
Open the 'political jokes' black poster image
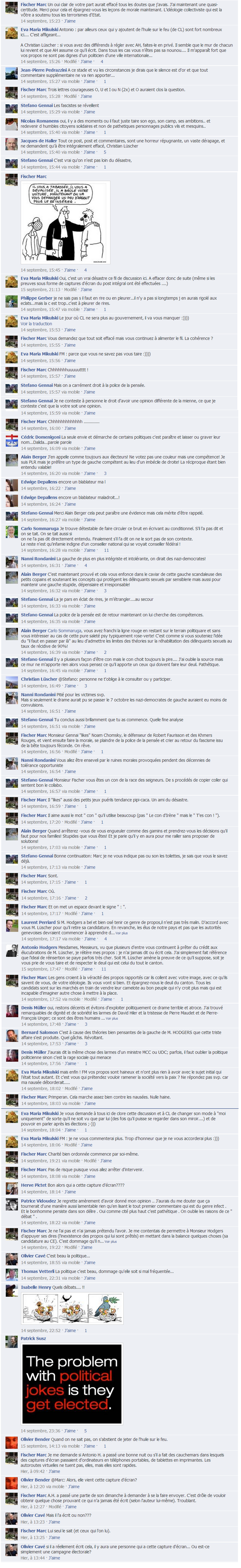coord(72,1384)
